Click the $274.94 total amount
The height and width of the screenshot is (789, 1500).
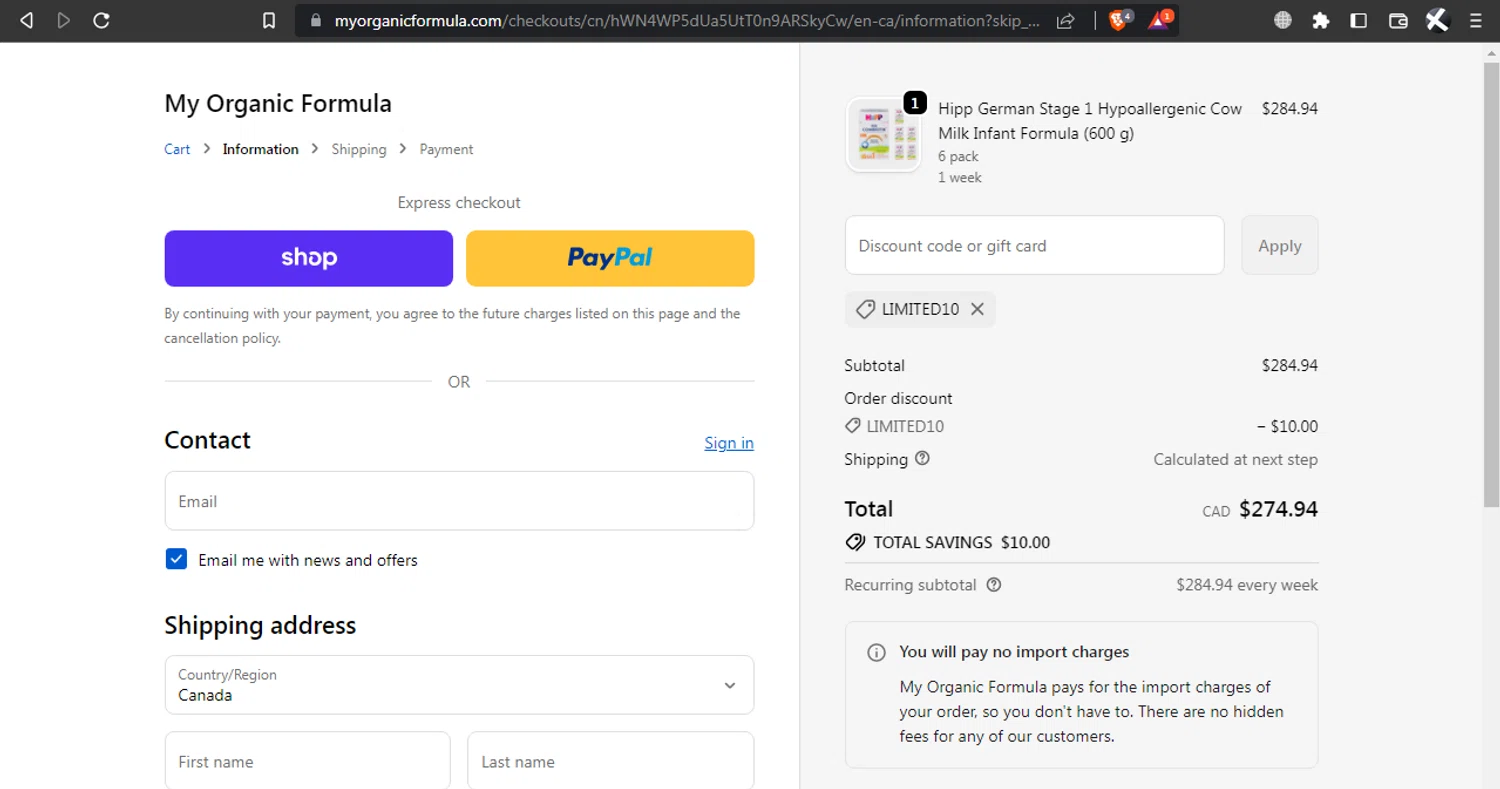click(1278, 509)
